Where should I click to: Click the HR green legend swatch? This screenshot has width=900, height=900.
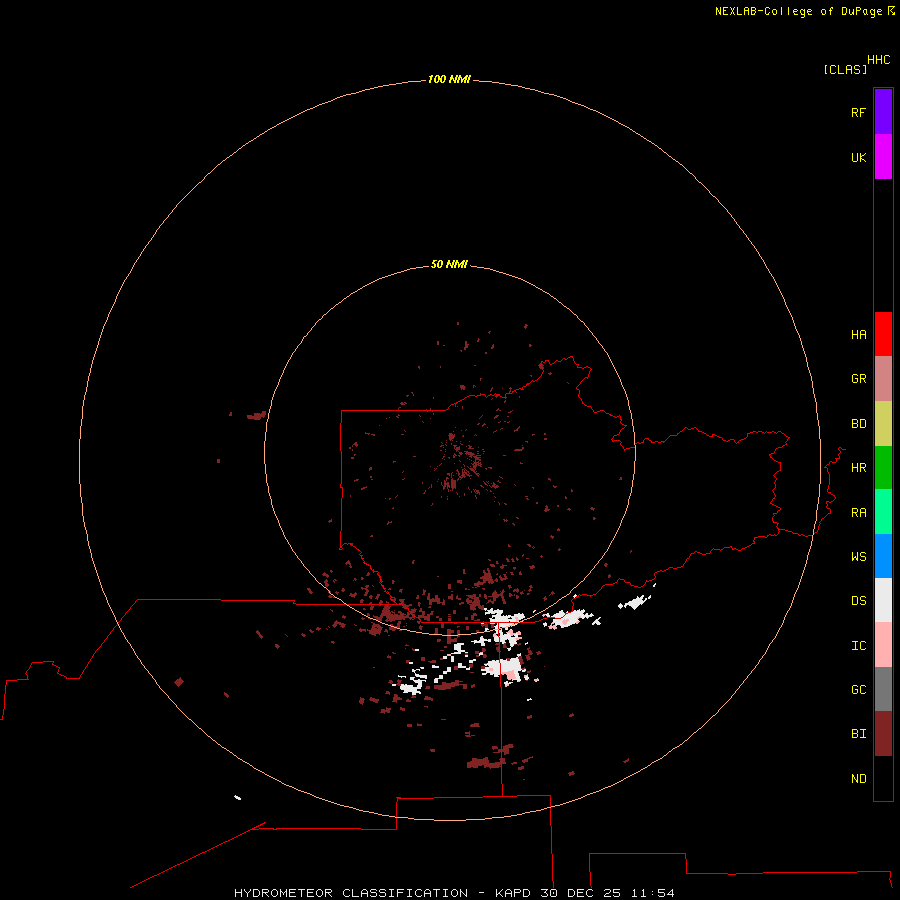pos(883,468)
